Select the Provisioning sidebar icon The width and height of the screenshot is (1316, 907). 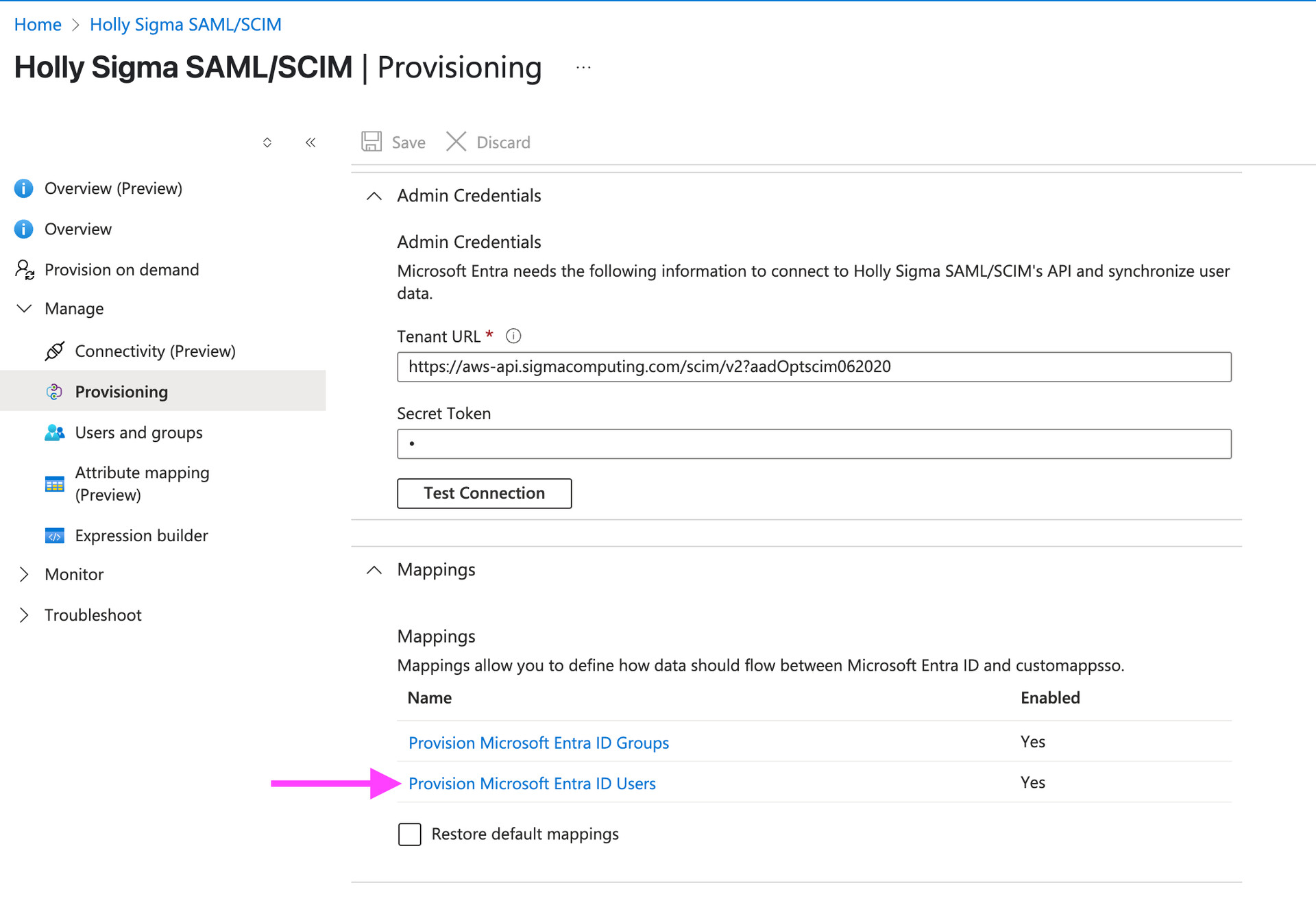(x=55, y=391)
